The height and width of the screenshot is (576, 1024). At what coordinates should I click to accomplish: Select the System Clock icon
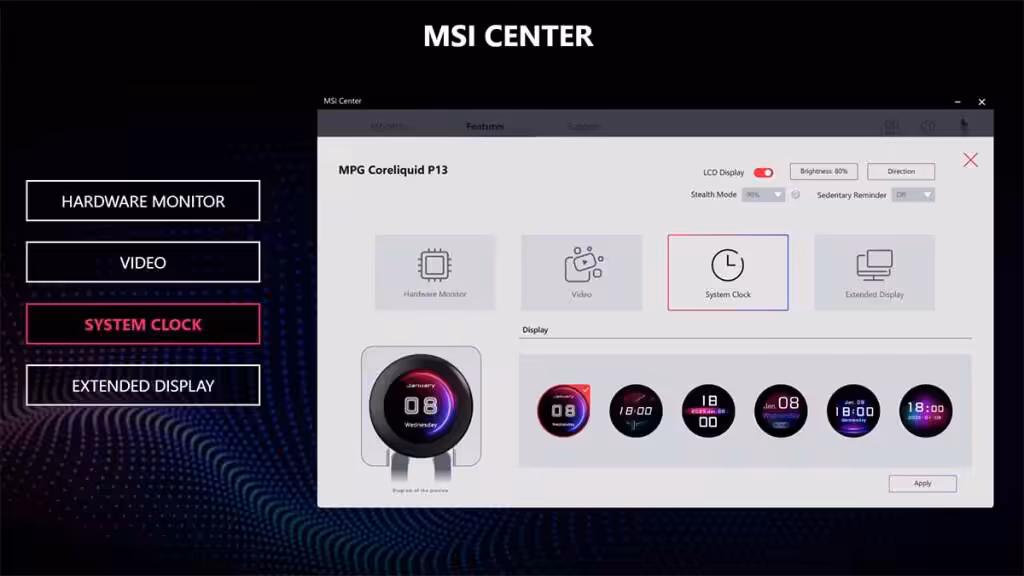(727, 272)
